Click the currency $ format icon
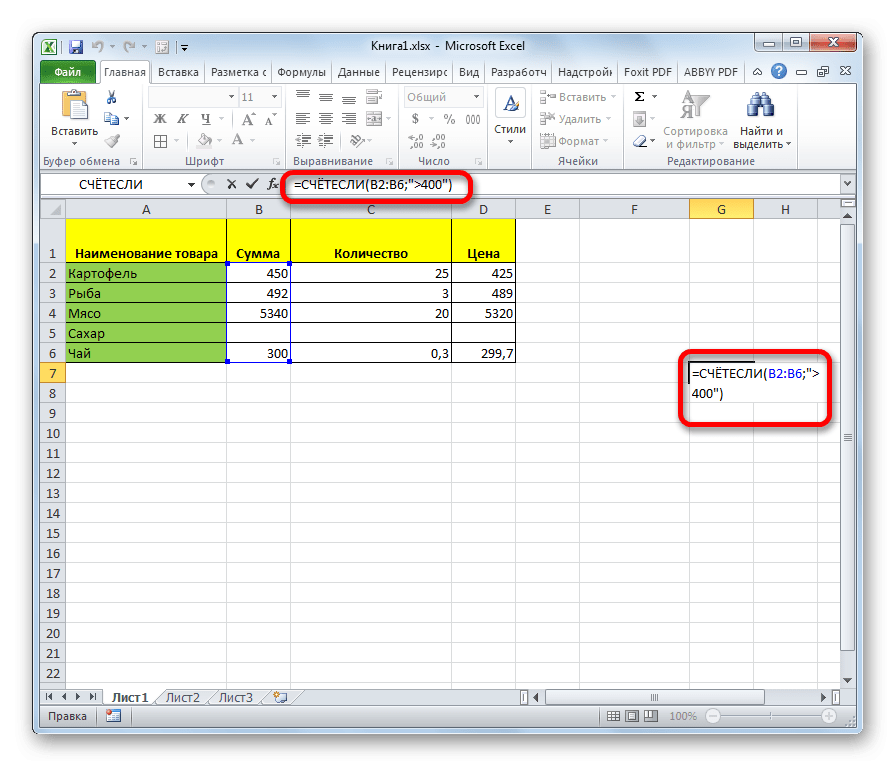 pos(415,119)
